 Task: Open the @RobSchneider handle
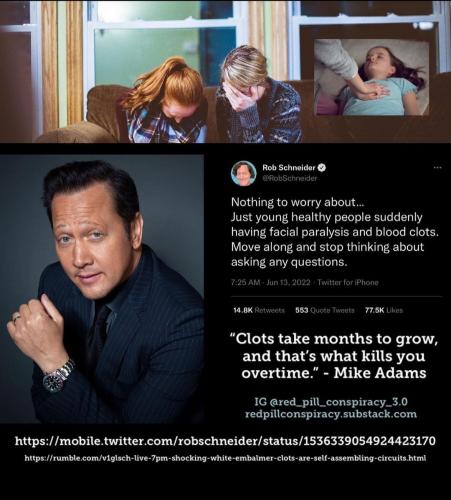coord(290,178)
